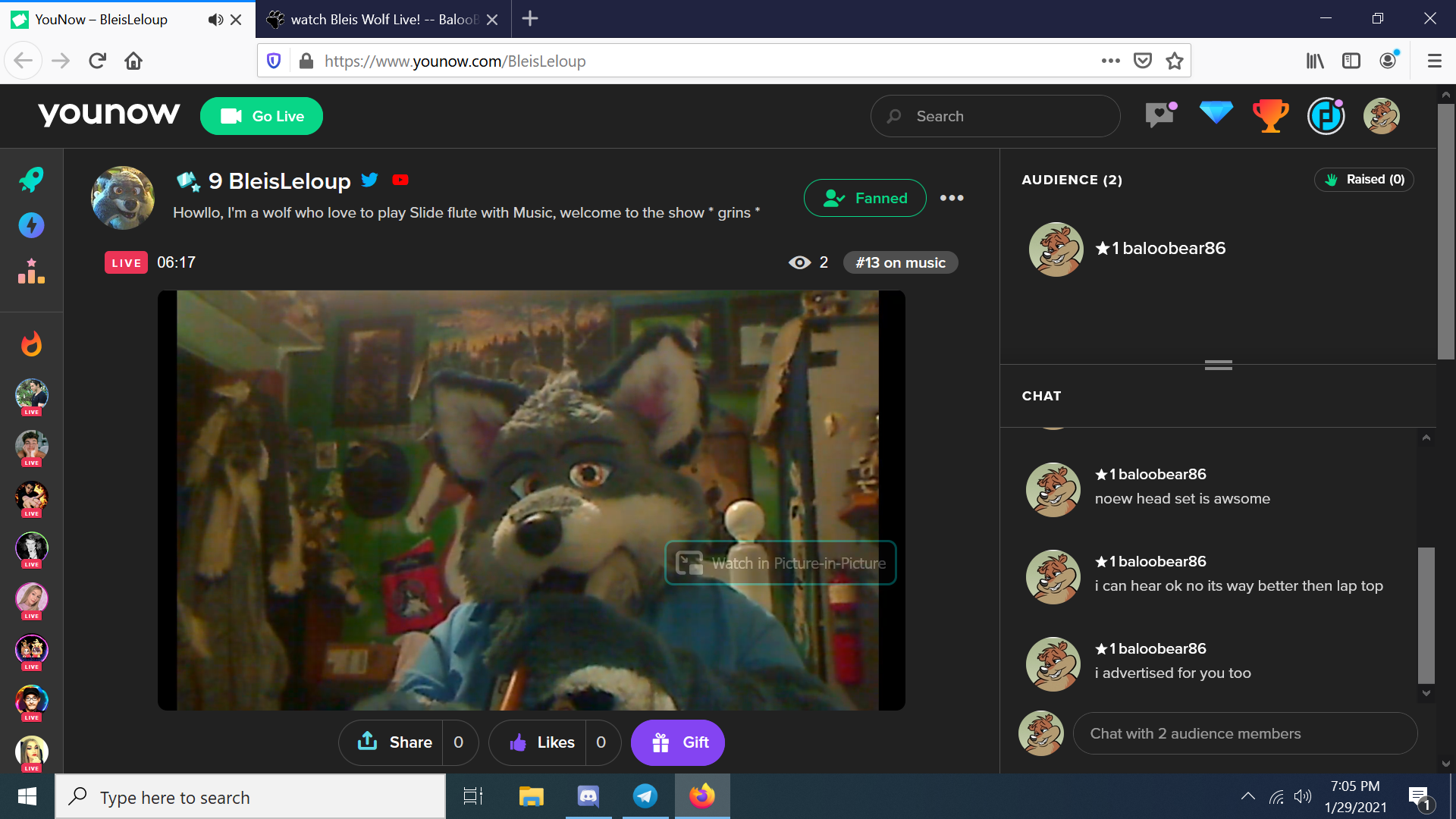Open the volume control in system tray
Viewport: 1456px width, 819px height.
tap(1303, 796)
